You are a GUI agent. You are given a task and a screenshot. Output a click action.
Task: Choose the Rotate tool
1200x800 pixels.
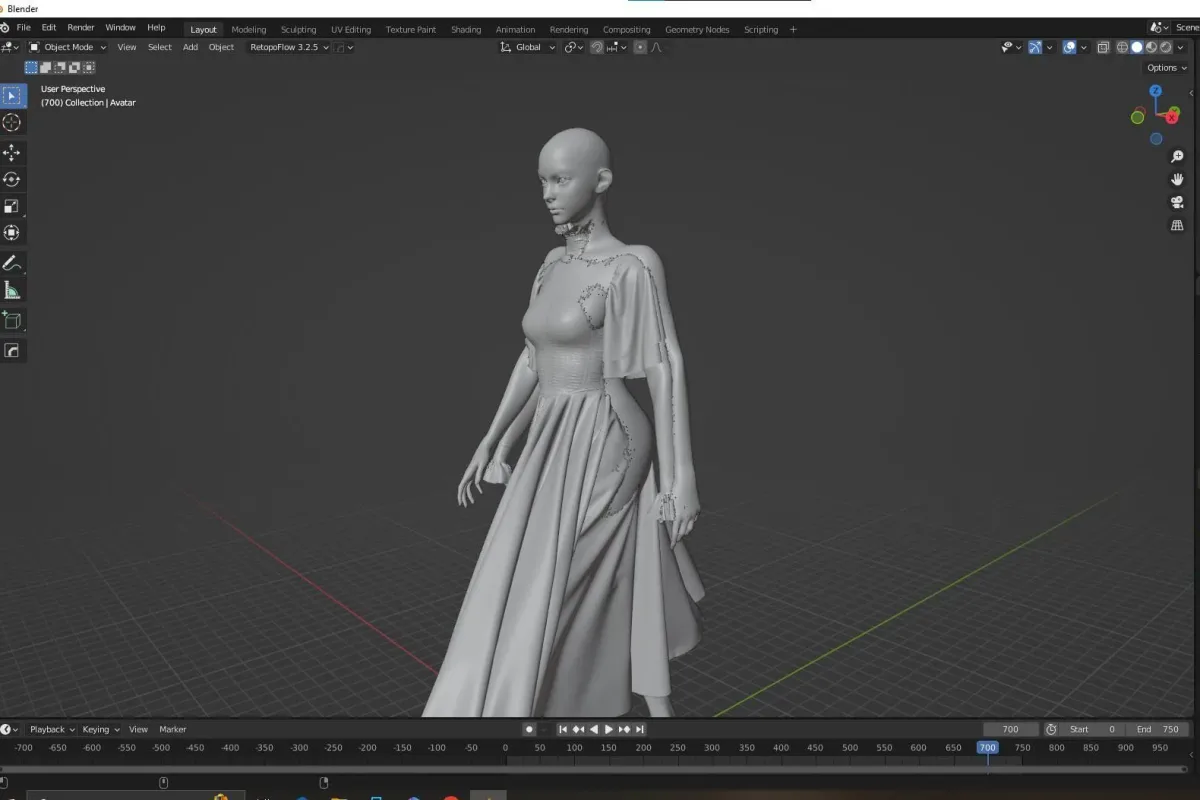click(x=12, y=180)
